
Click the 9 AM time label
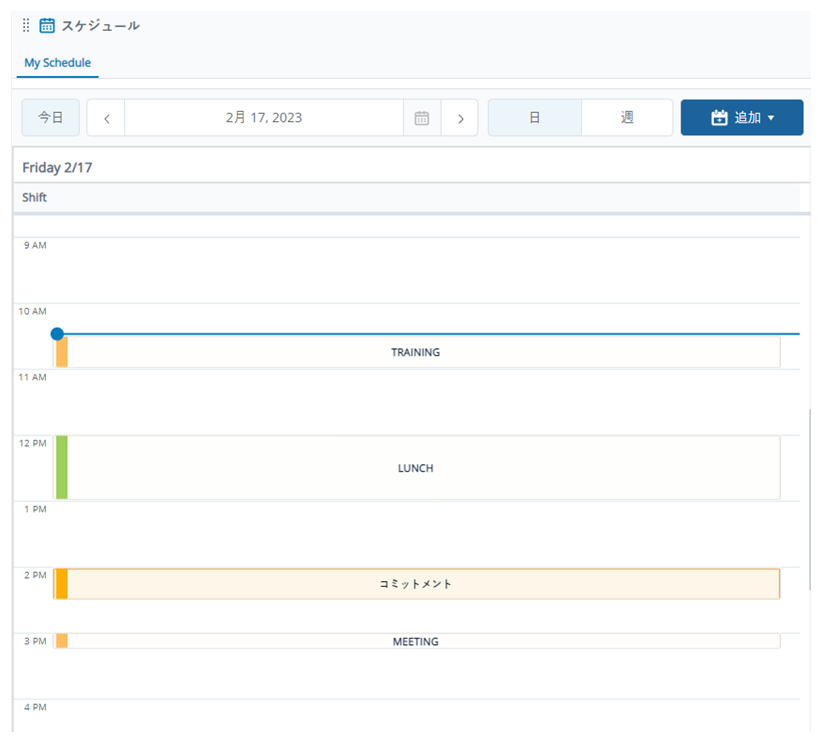coord(35,245)
